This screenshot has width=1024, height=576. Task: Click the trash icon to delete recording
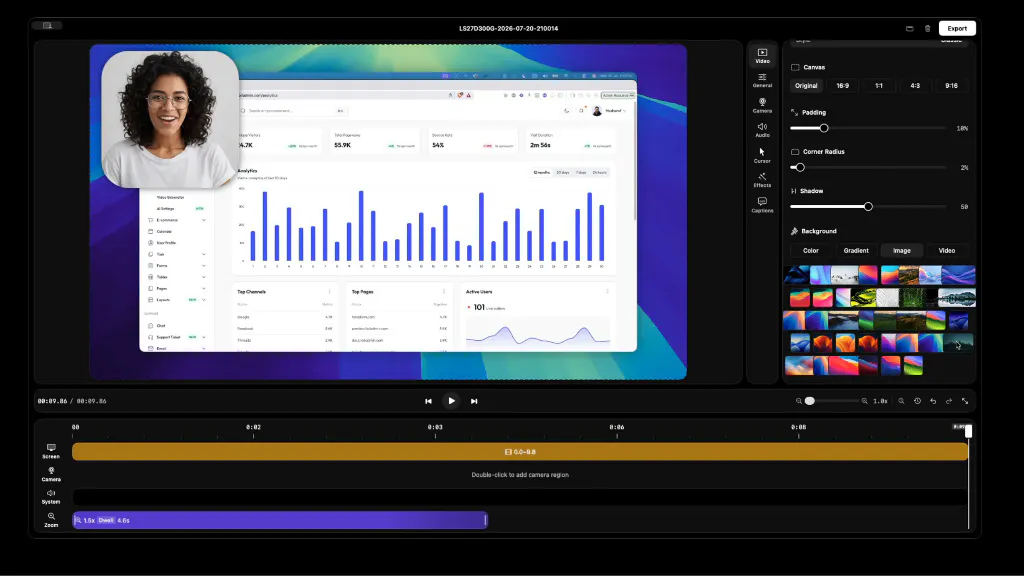[x=927, y=28]
